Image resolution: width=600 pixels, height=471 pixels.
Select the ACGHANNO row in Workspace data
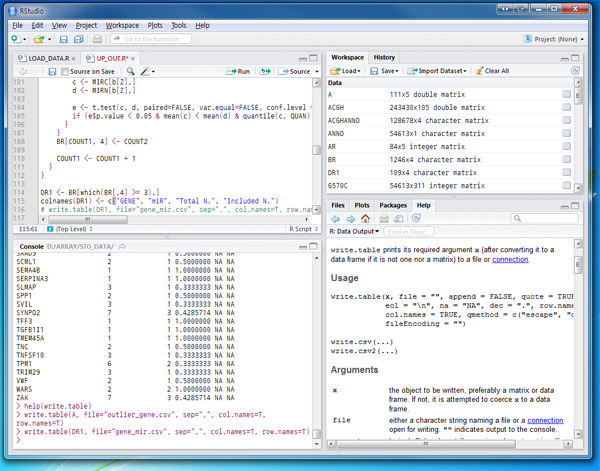449,121
